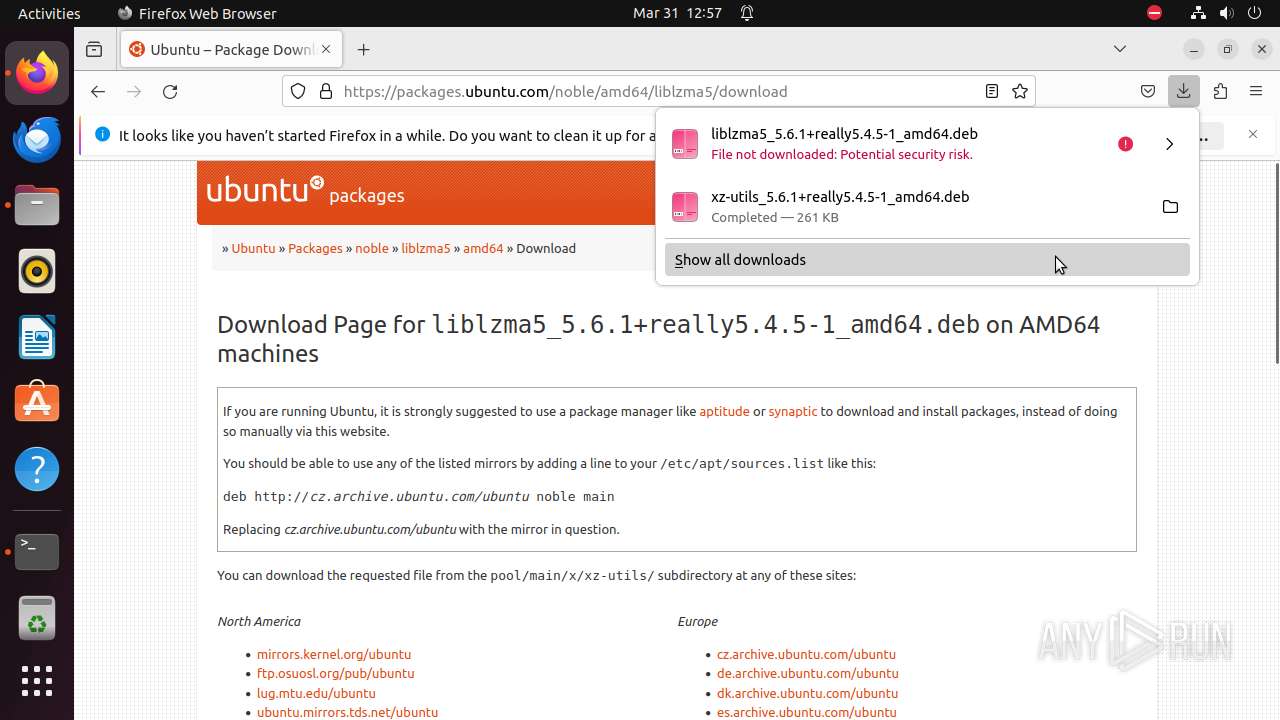The width and height of the screenshot is (1280, 720).
Task: Dismiss the Firefox refresh notification bar
Action: 1253,134
